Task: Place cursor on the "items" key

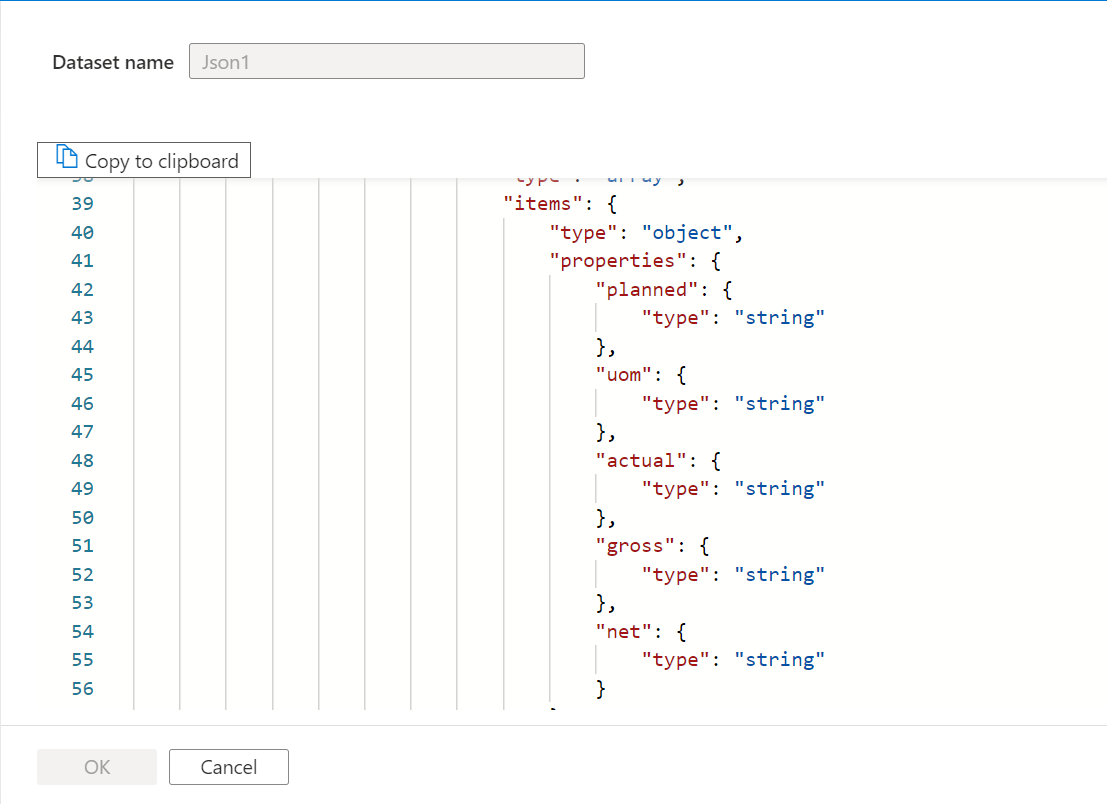Action: pyautogui.click(x=543, y=204)
